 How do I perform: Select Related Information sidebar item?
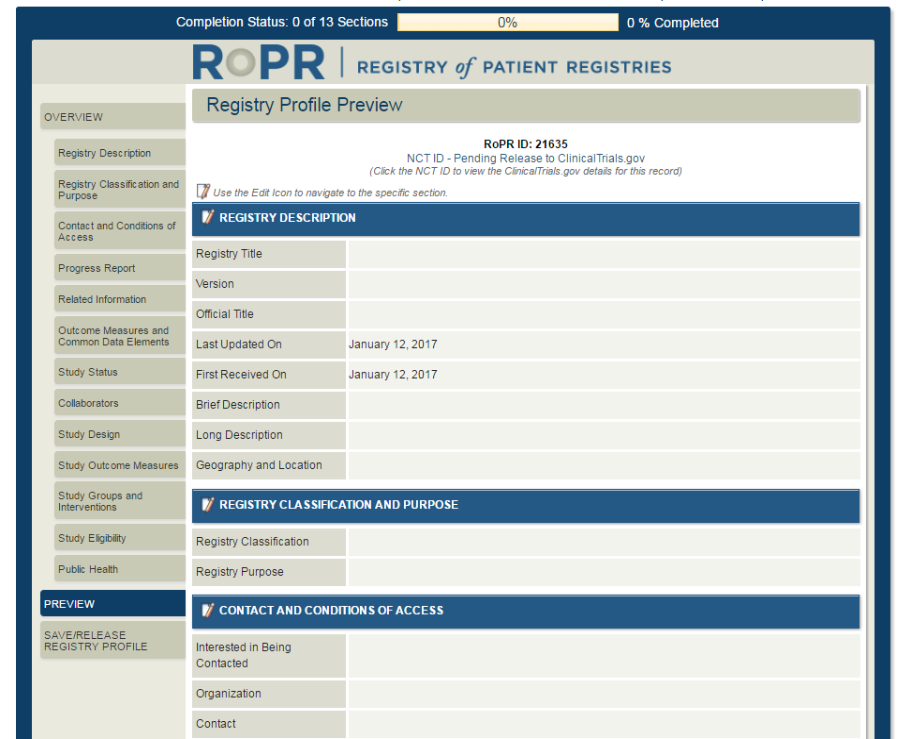[120, 299]
